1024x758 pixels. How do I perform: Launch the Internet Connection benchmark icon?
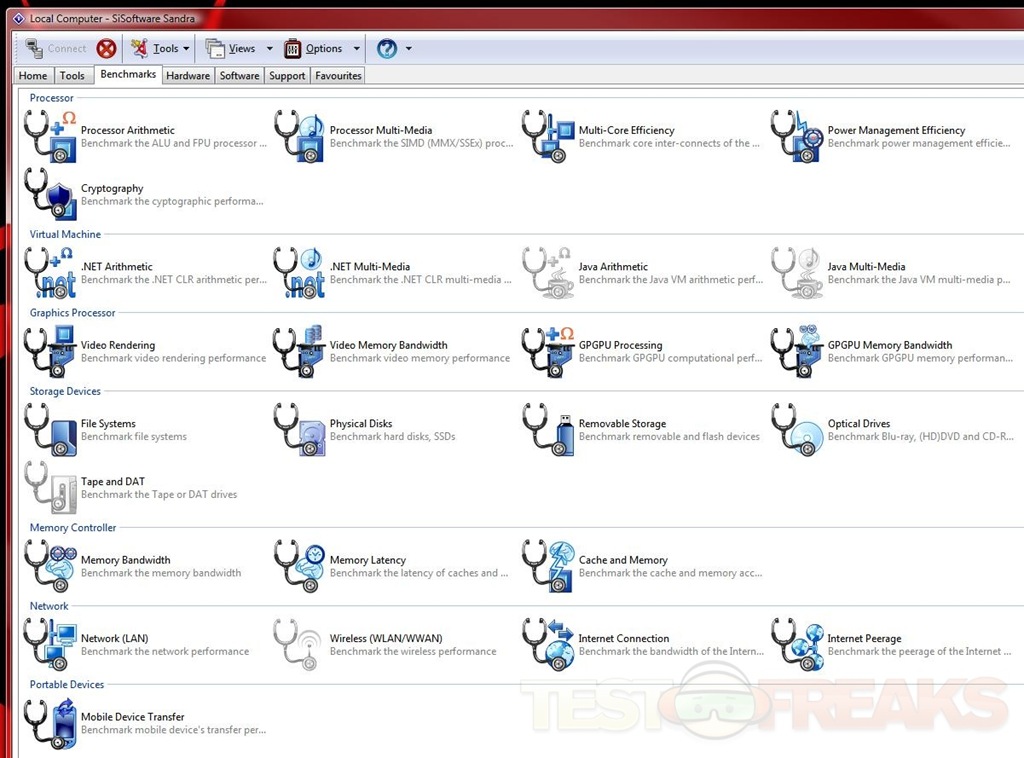(x=548, y=645)
